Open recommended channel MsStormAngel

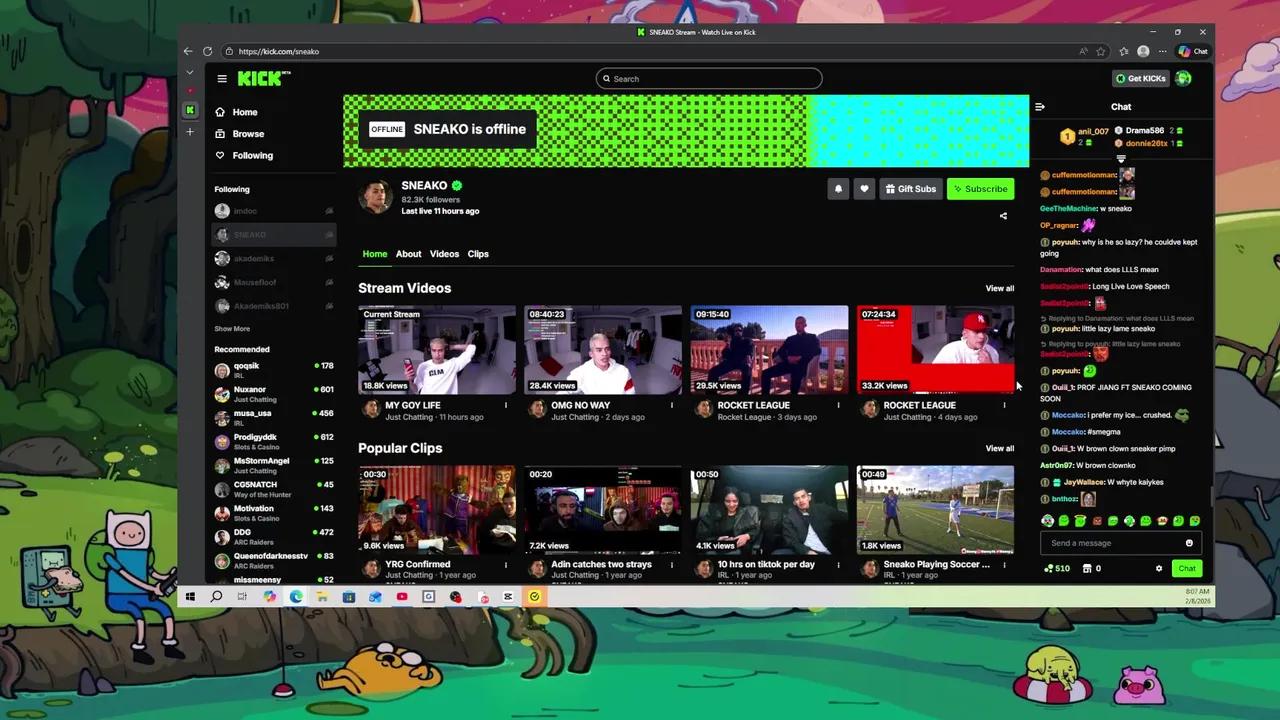(x=274, y=465)
